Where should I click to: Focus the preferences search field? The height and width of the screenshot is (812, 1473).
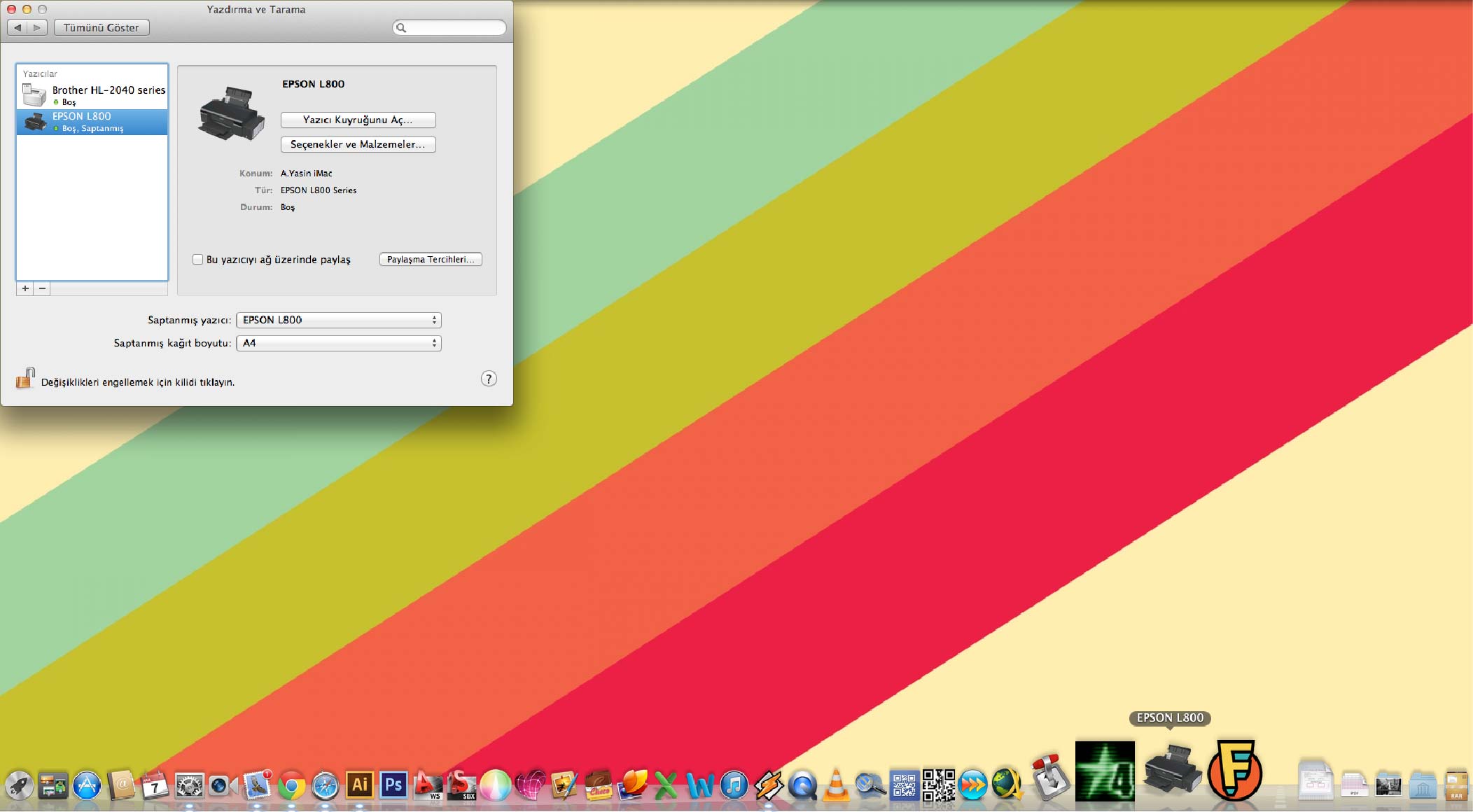[x=449, y=27]
